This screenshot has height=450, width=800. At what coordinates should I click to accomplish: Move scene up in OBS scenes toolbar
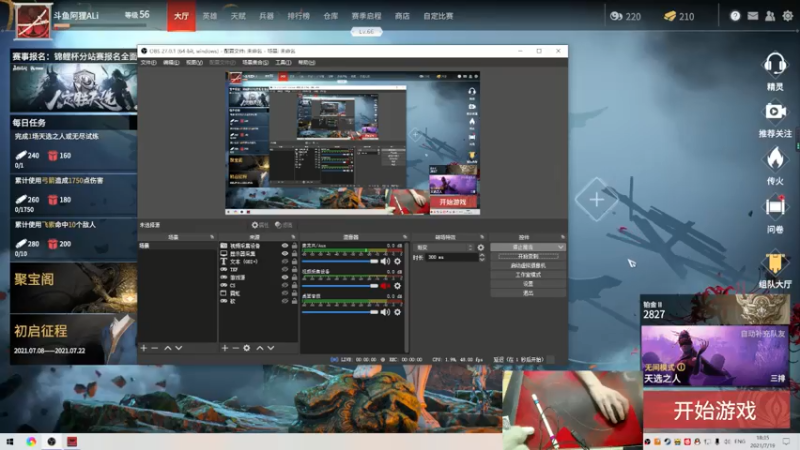coord(167,348)
